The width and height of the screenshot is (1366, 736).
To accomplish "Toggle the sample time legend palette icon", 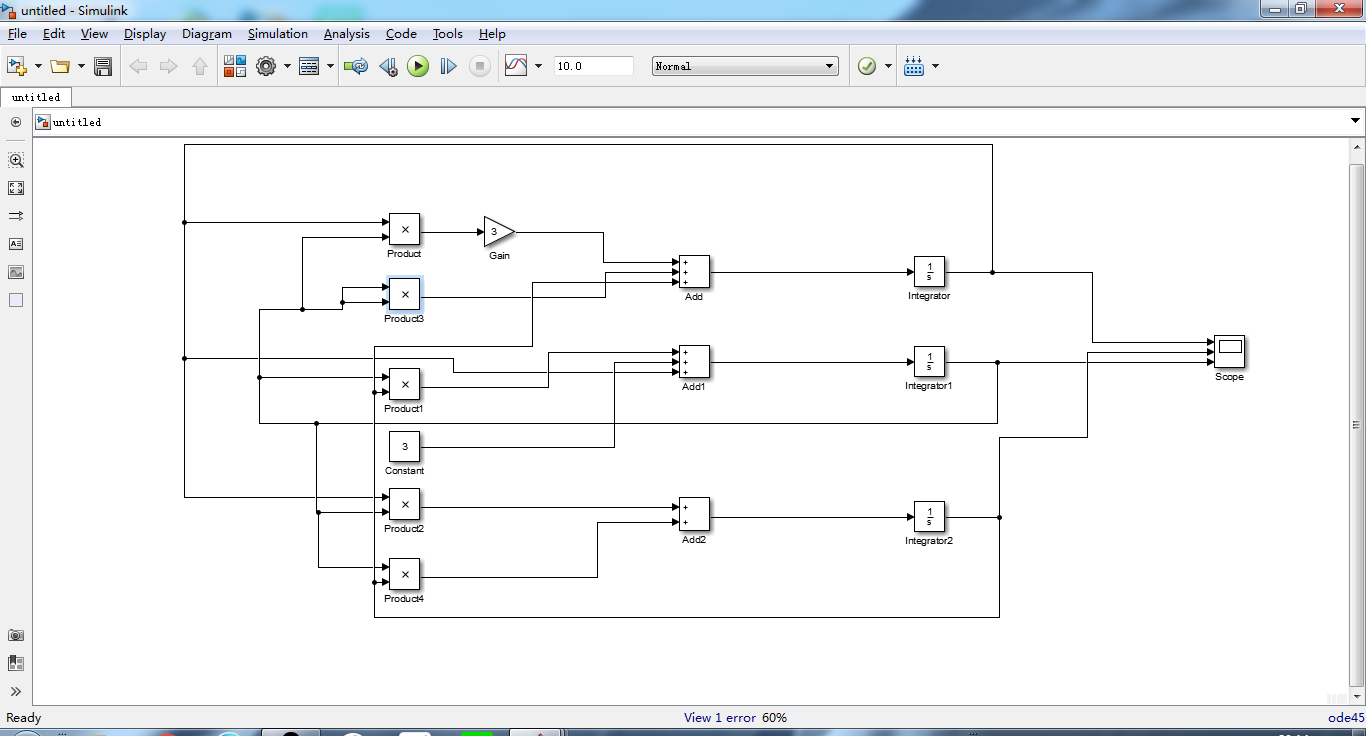I will tap(16, 216).
